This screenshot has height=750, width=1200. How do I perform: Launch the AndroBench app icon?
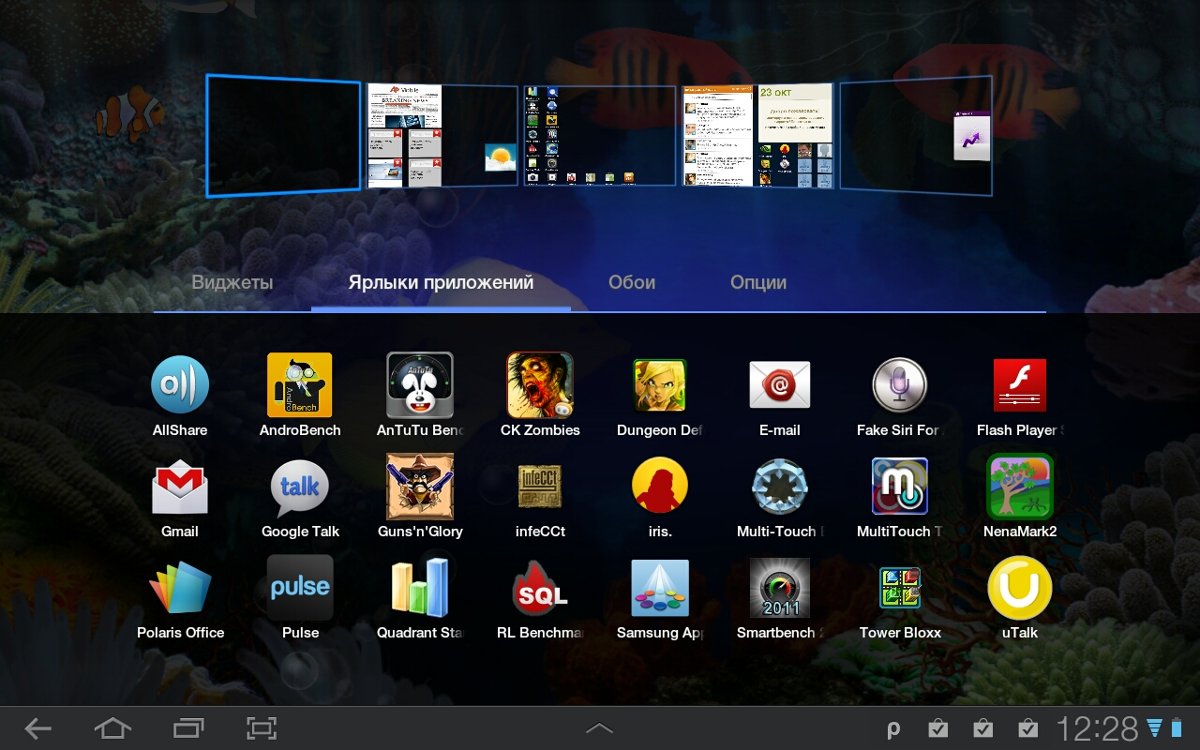[x=300, y=385]
